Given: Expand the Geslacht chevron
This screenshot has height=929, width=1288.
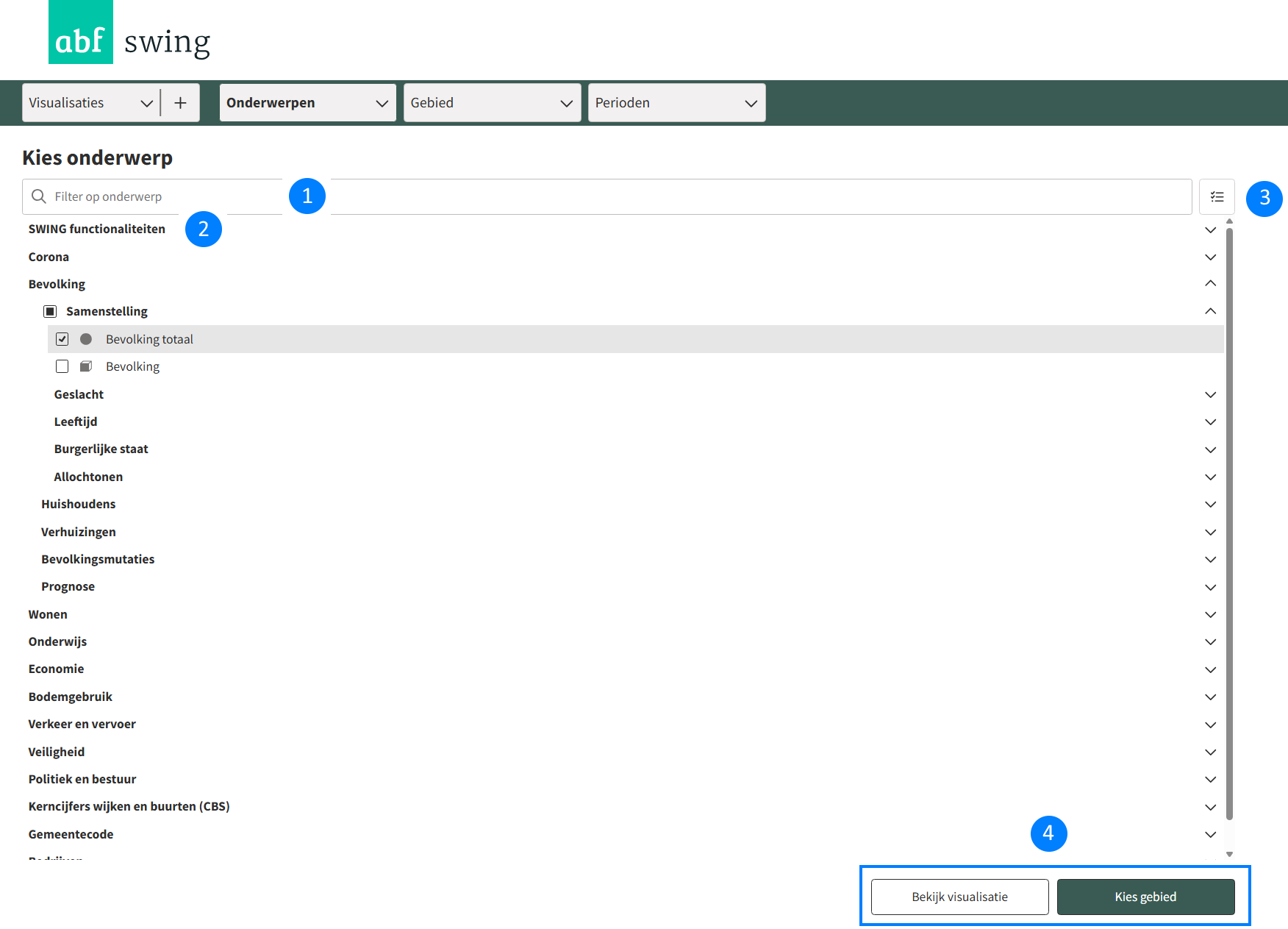Looking at the screenshot, I should [1210, 394].
